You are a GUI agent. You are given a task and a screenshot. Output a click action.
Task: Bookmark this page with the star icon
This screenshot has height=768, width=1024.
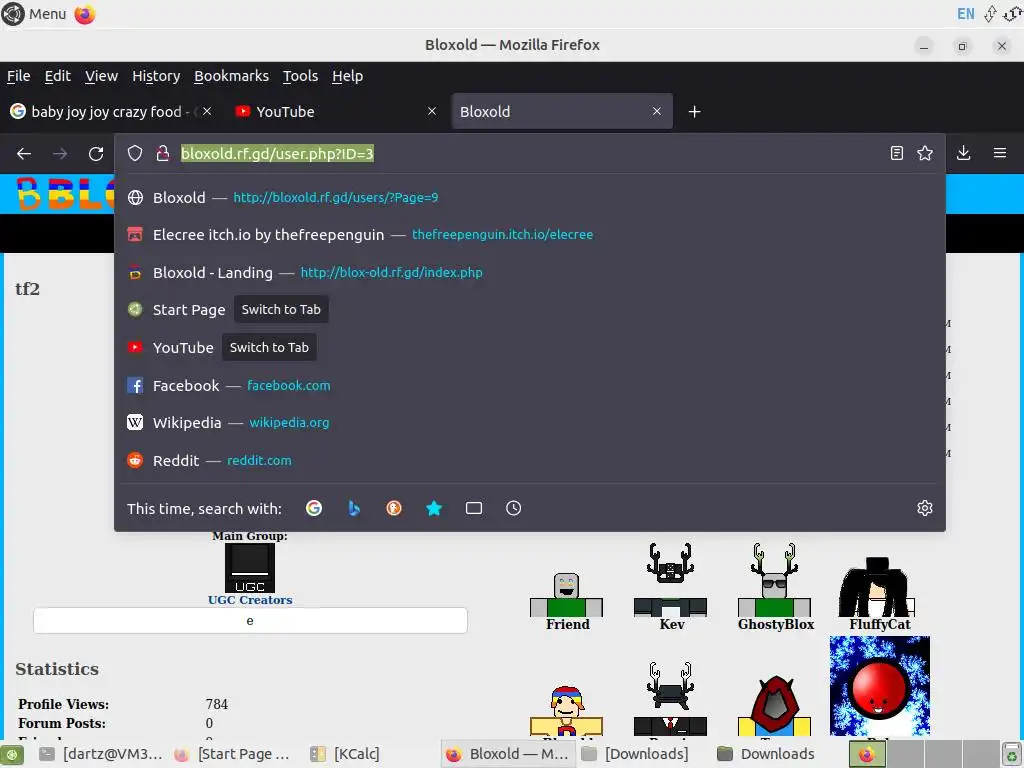point(925,153)
